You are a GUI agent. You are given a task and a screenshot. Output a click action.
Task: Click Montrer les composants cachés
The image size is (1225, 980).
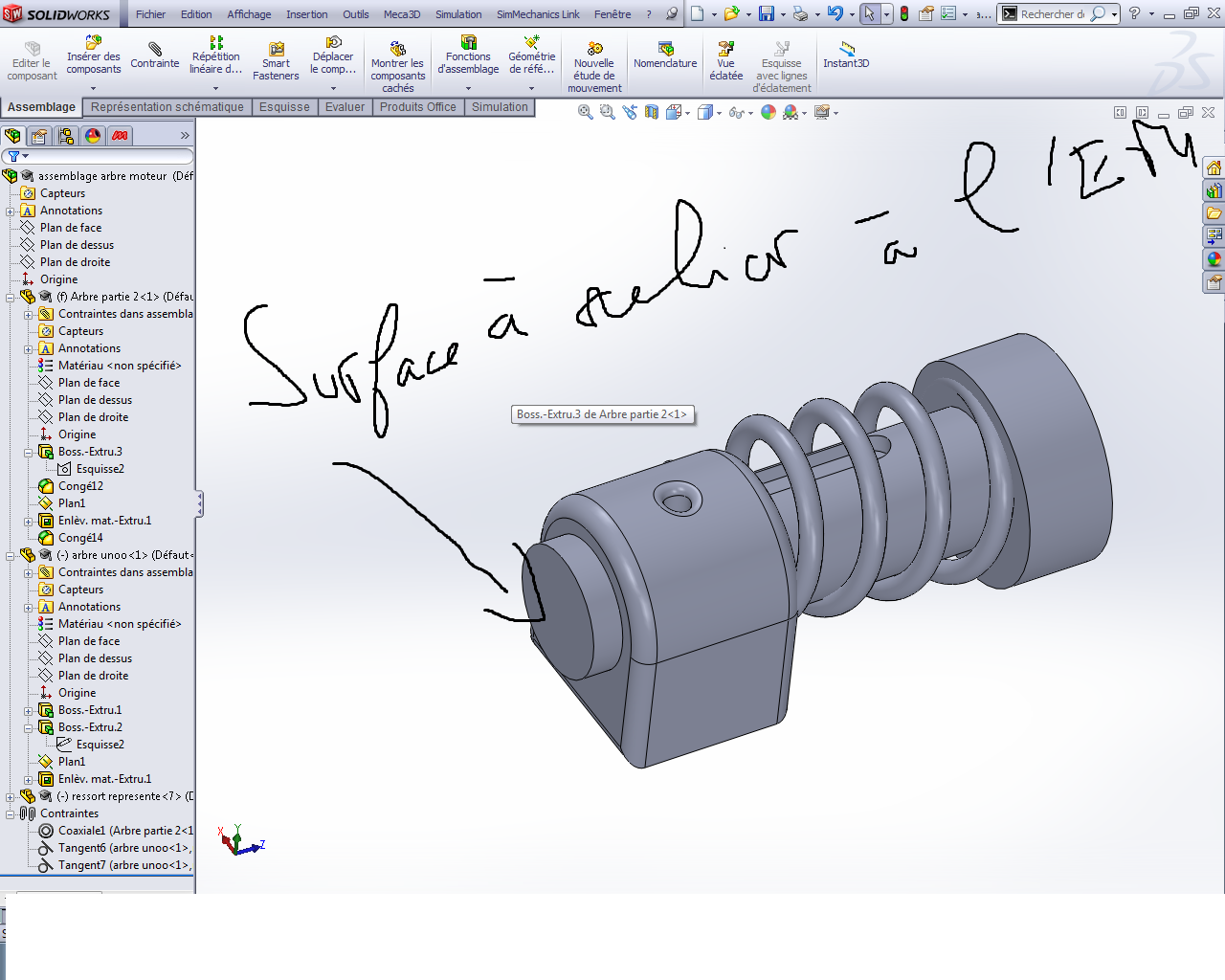pos(398,67)
